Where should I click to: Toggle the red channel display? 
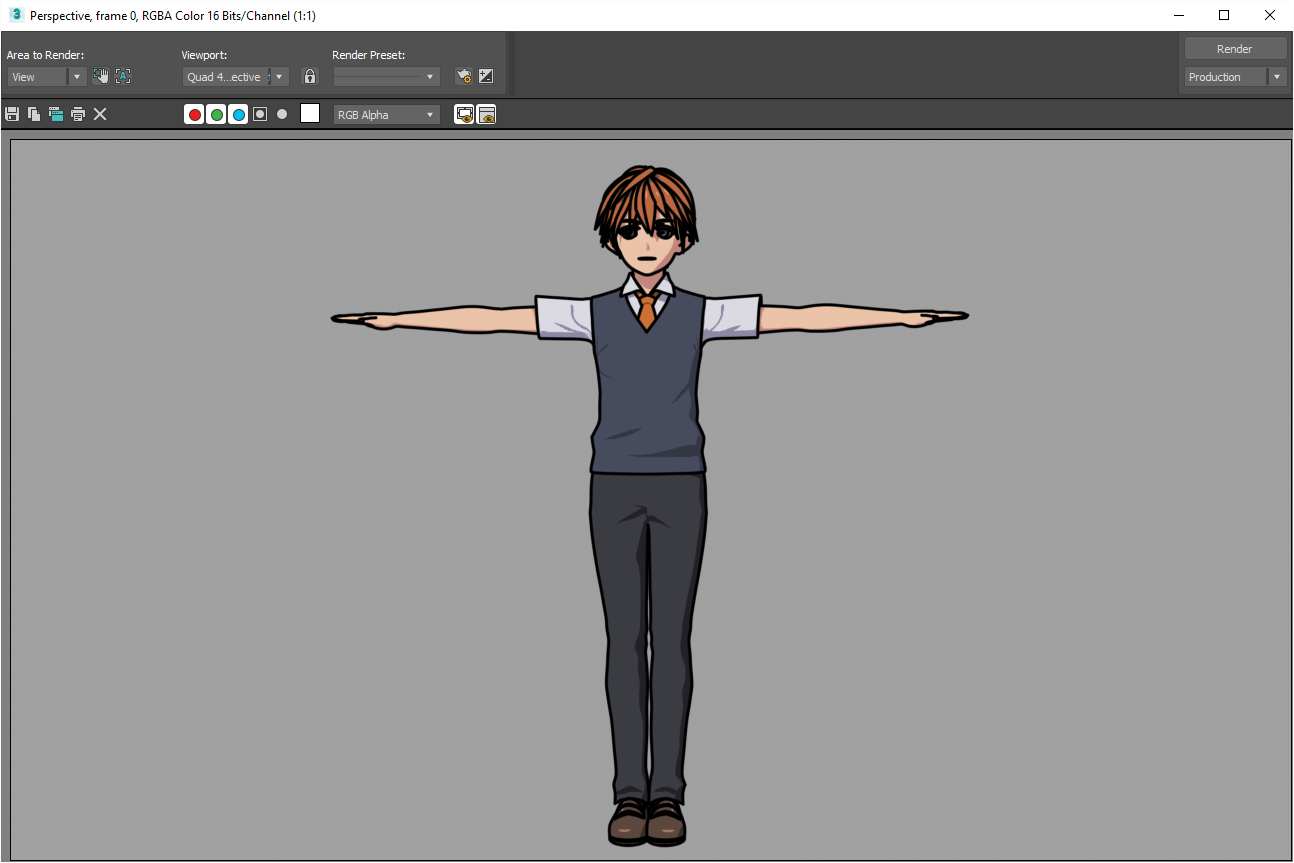194,115
